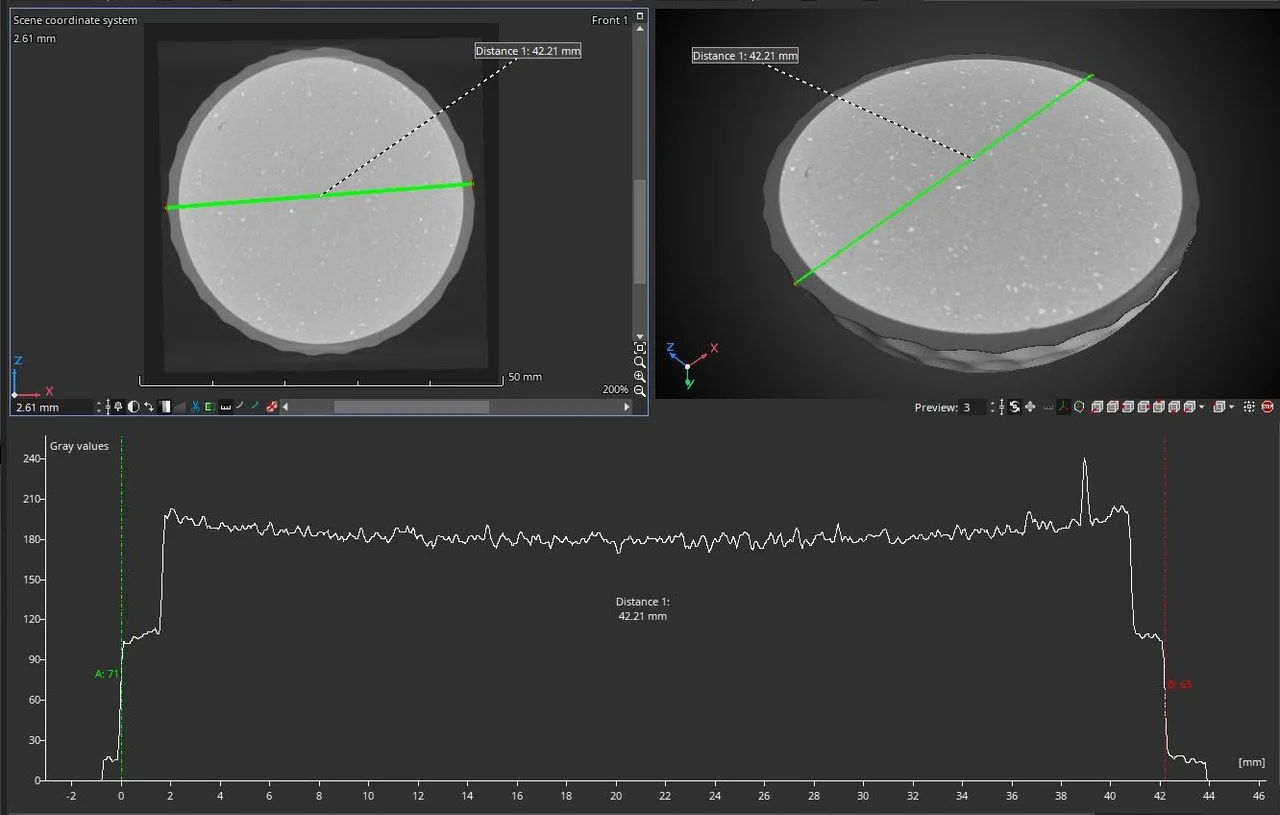Screen dimensions: 1280x815
Task: Click the gray wedge icon in 2D toolbar
Action: coord(180,407)
